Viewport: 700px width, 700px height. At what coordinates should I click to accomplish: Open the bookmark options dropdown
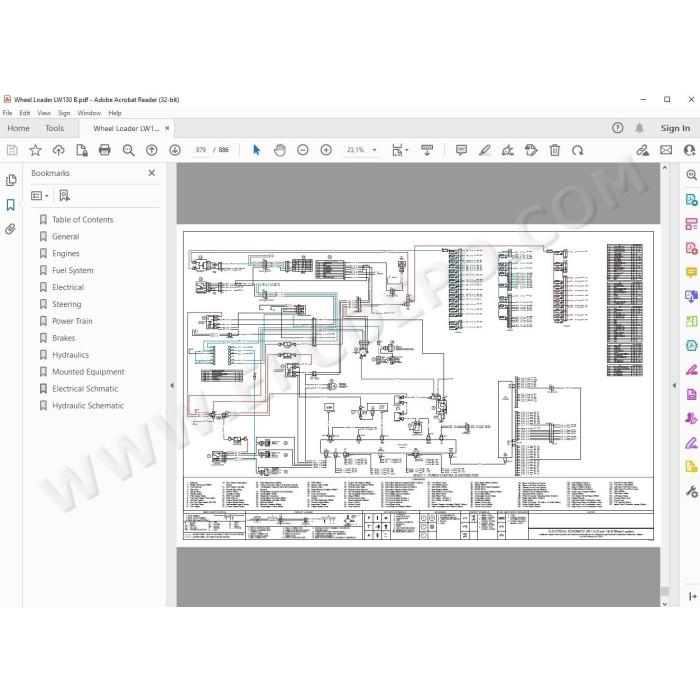[40, 196]
